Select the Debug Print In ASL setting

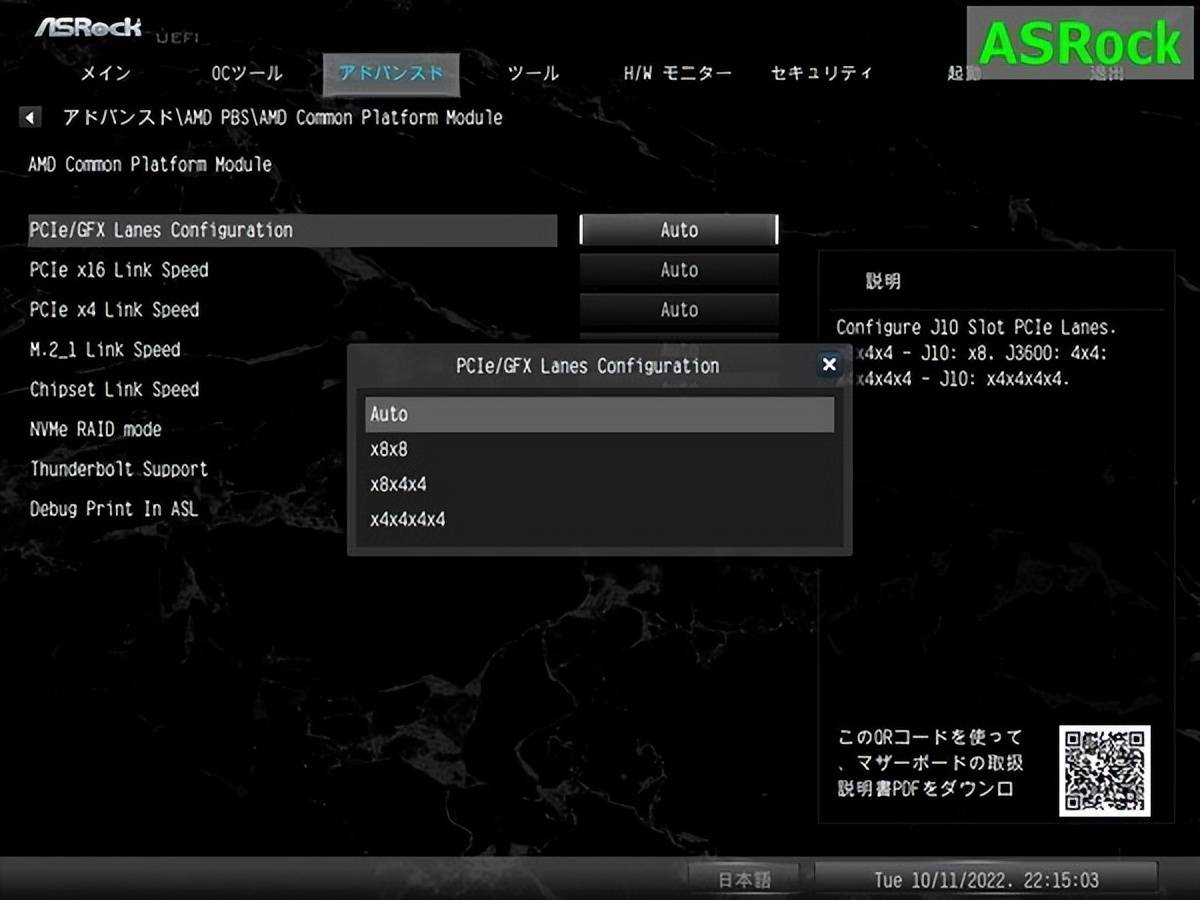pos(114,509)
